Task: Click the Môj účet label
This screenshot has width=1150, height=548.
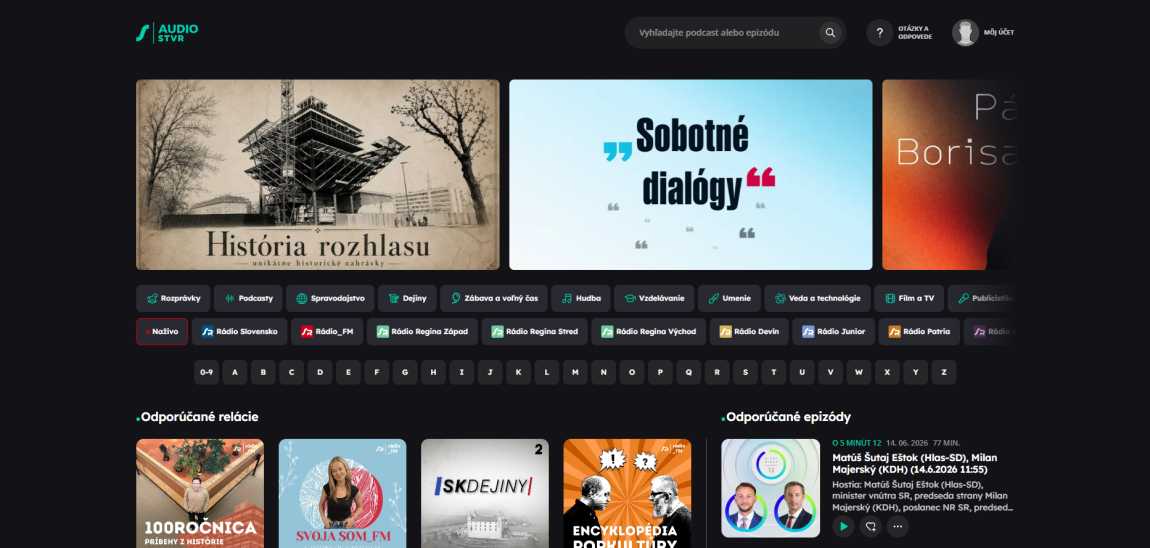Action: point(999,33)
